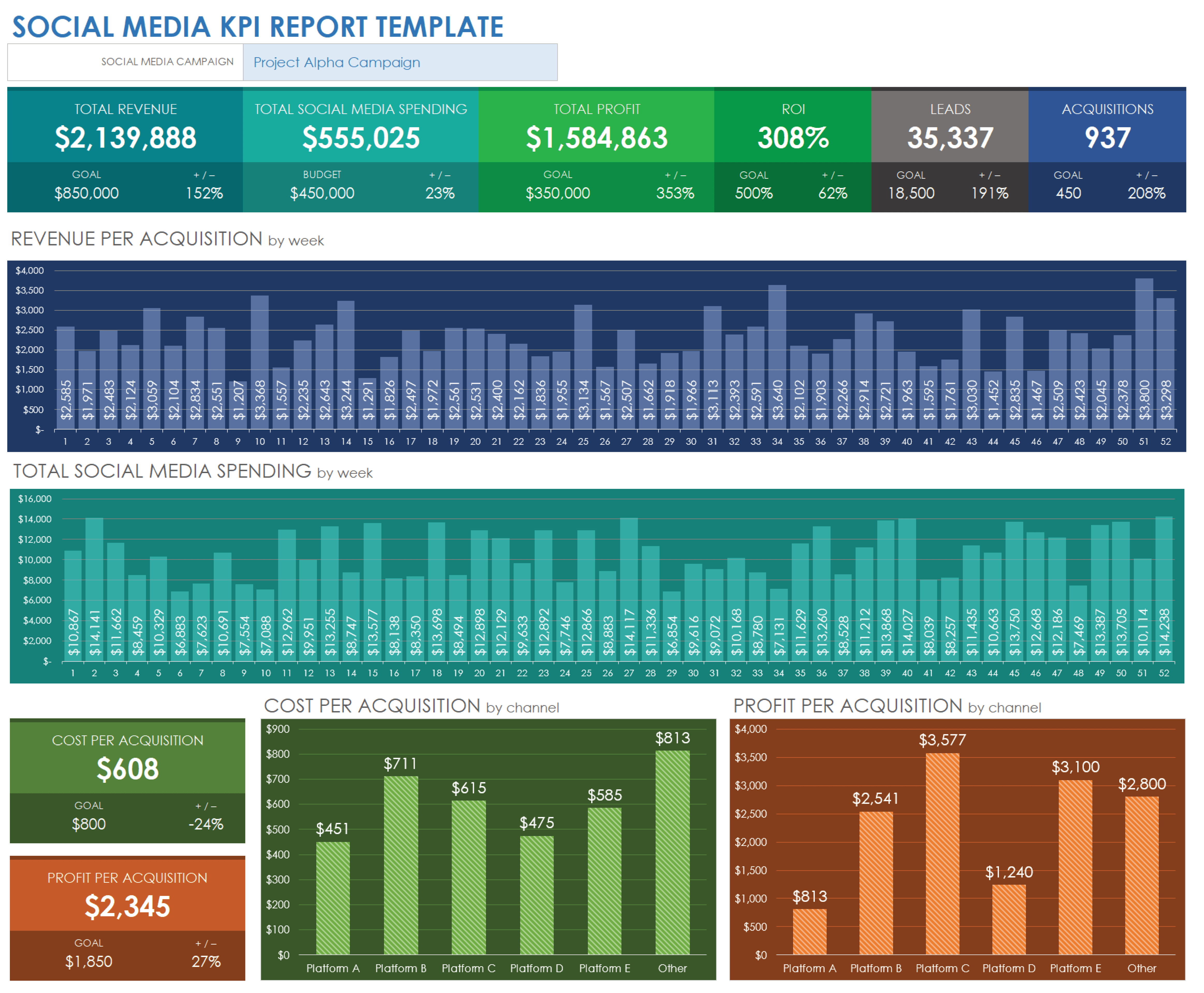Select the ROI variance 62%
Screen dimensions: 1204x993
(833, 193)
